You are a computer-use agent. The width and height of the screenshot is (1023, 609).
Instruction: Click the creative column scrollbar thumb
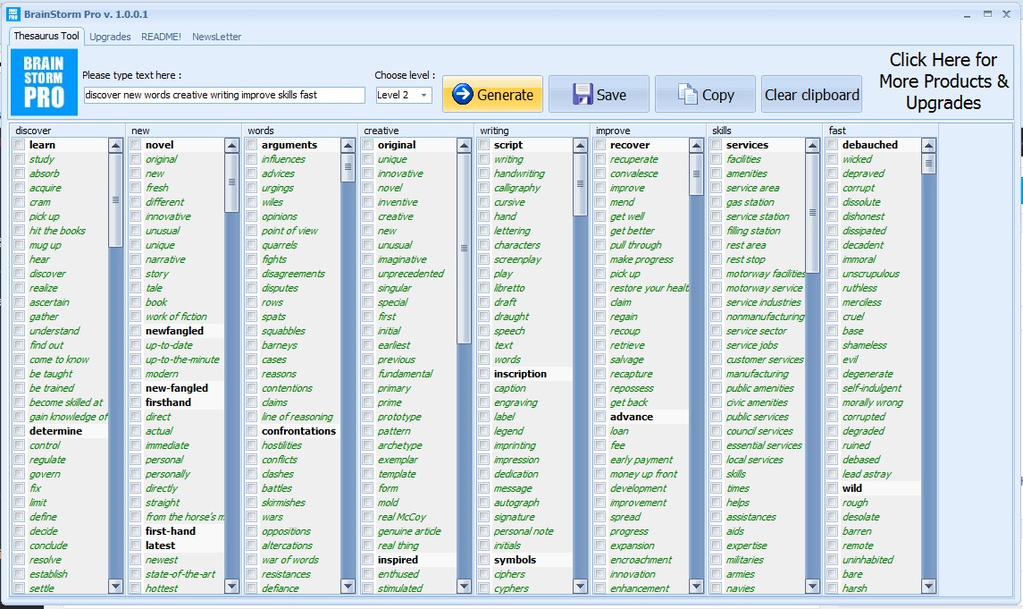[x=464, y=248]
